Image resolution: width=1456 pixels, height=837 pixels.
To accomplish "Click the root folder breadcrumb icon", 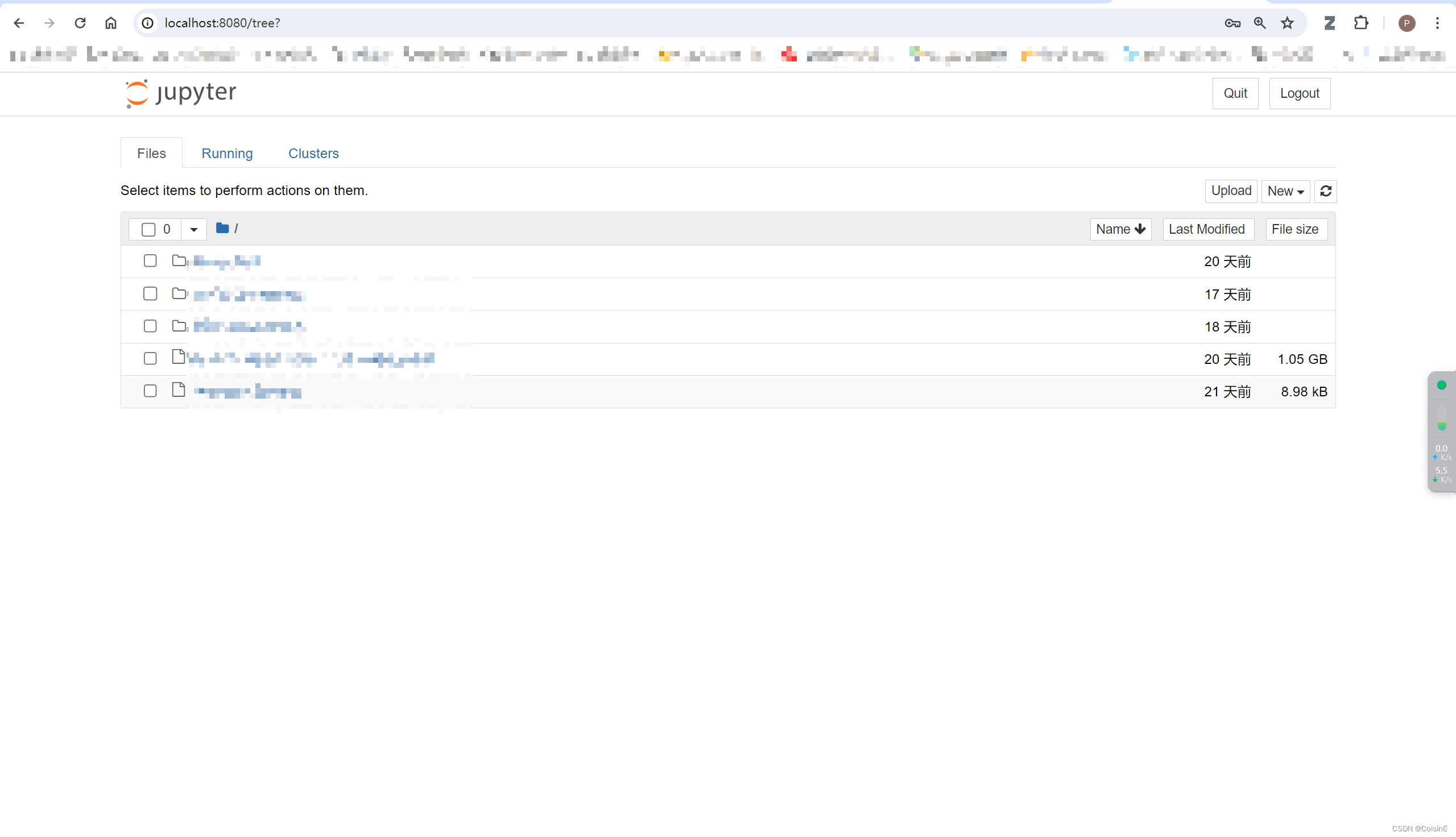I will [x=222, y=228].
